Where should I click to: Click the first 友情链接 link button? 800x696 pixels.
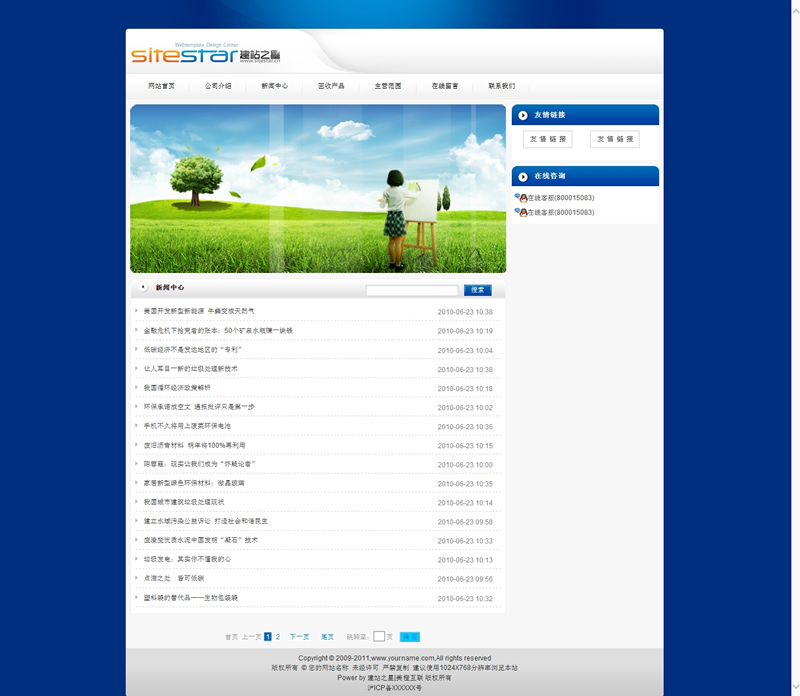(x=547, y=139)
